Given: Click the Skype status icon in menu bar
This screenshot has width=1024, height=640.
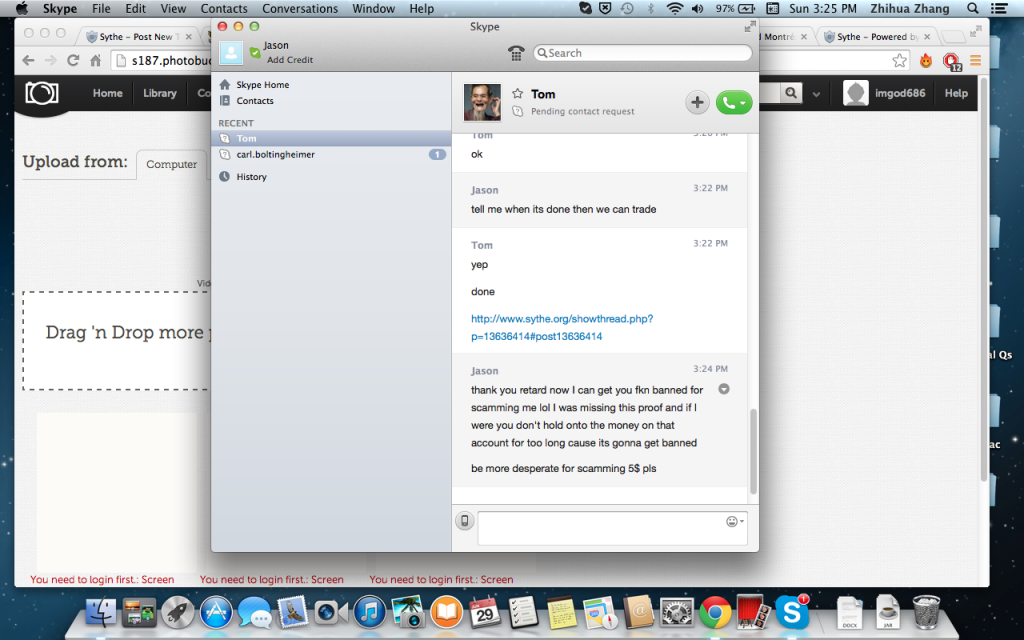Looking at the screenshot, I should (585, 8).
